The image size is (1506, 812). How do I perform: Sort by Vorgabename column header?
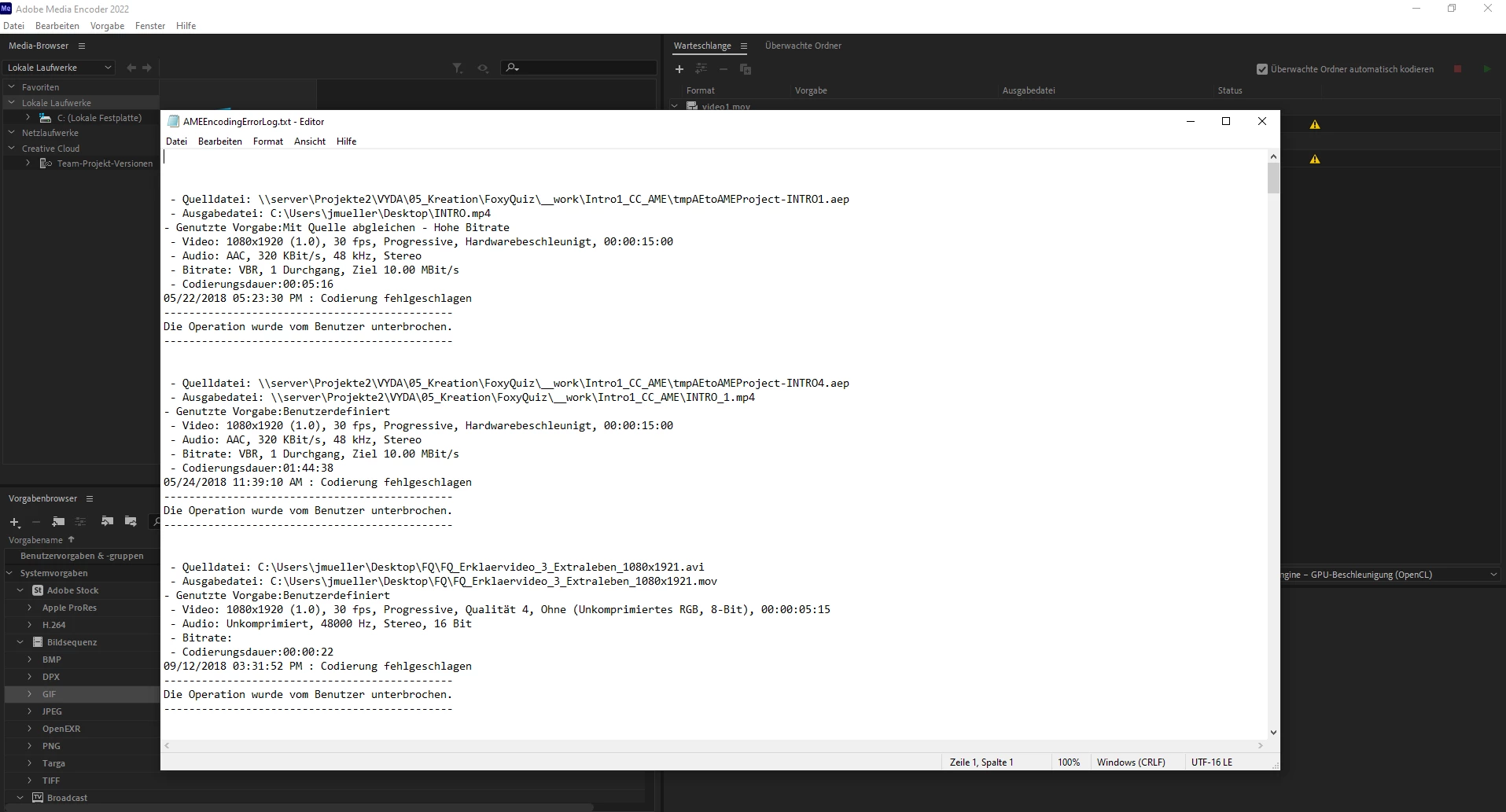point(35,540)
